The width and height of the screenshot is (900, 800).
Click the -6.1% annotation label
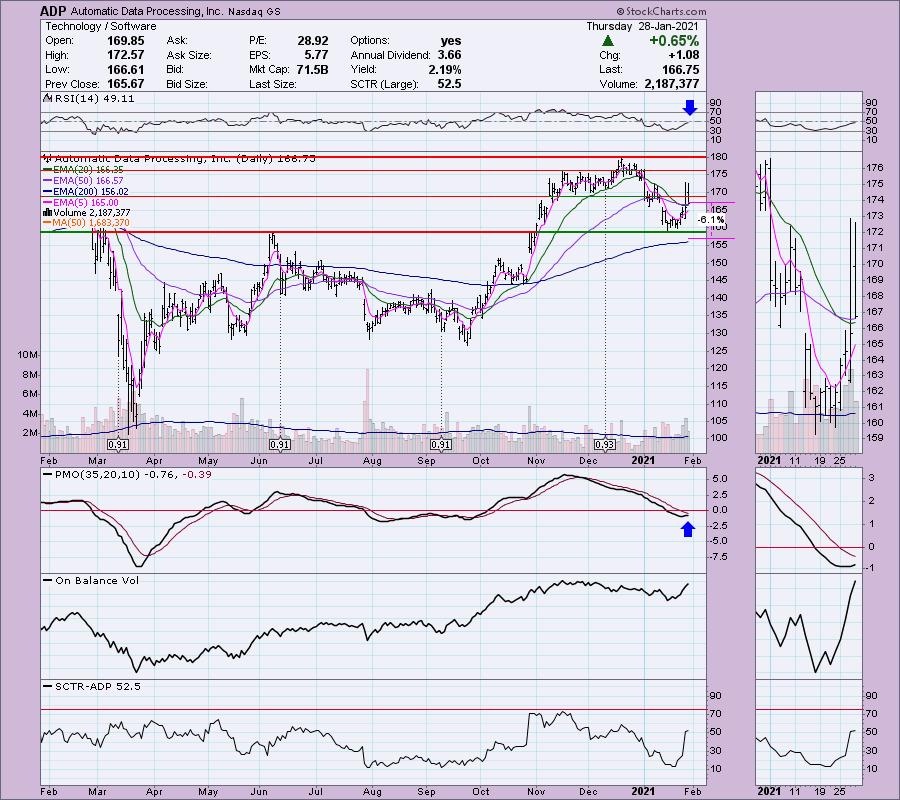coord(711,220)
